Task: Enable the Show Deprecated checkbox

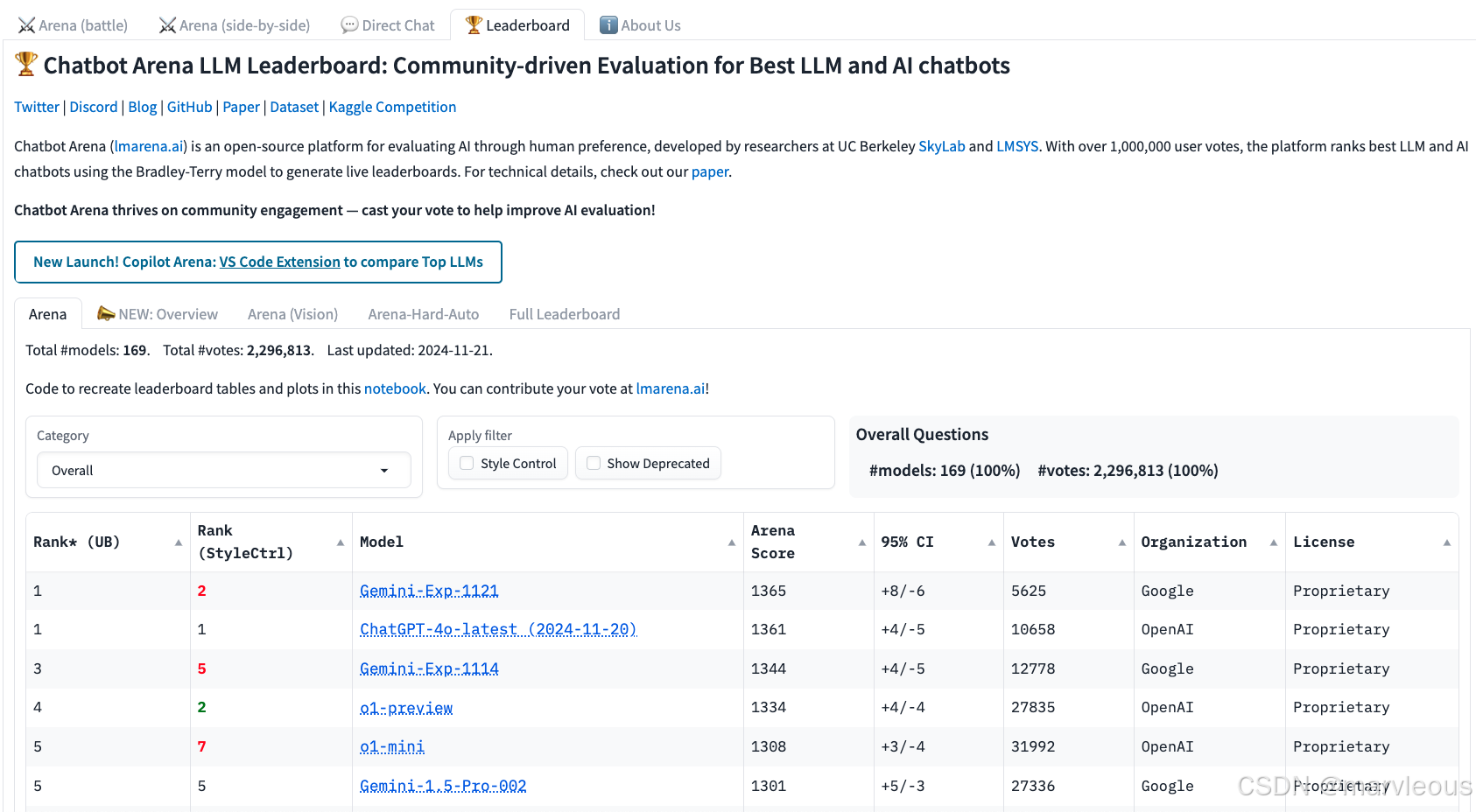Action: tap(594, 463)
